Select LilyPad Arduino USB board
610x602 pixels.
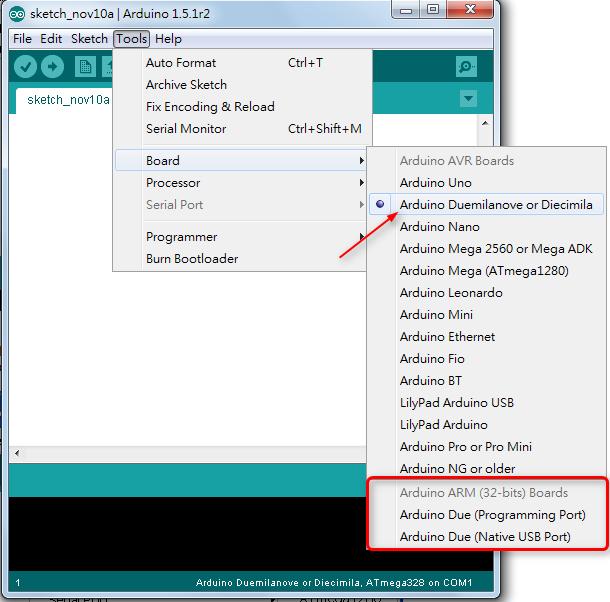pos(486,402)
